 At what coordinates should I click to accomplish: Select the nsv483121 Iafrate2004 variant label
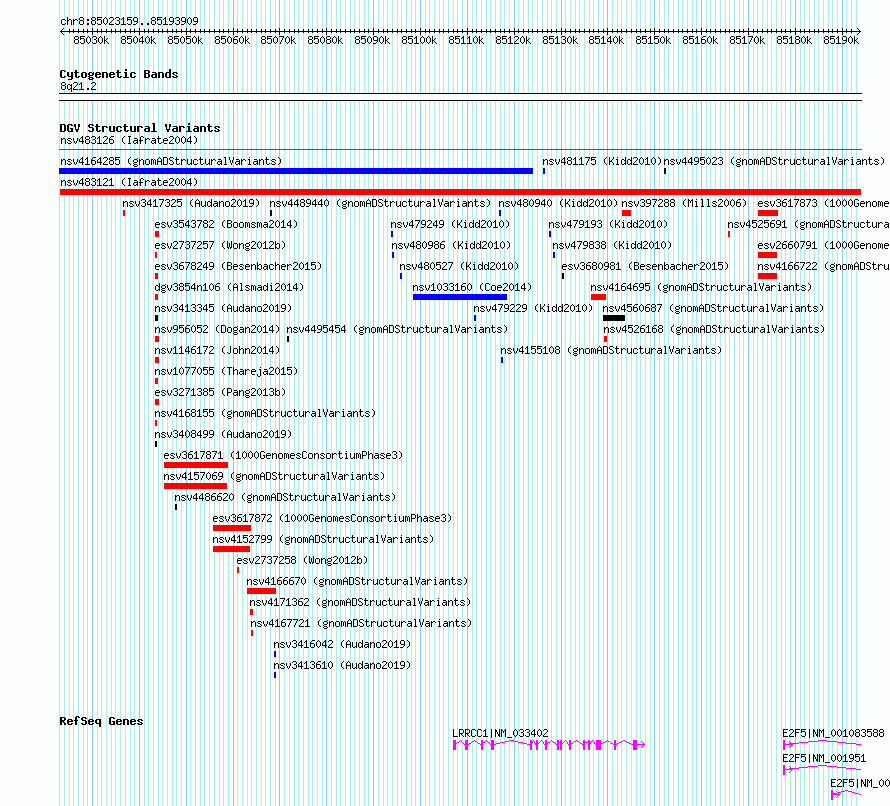(x=129, y=182)
